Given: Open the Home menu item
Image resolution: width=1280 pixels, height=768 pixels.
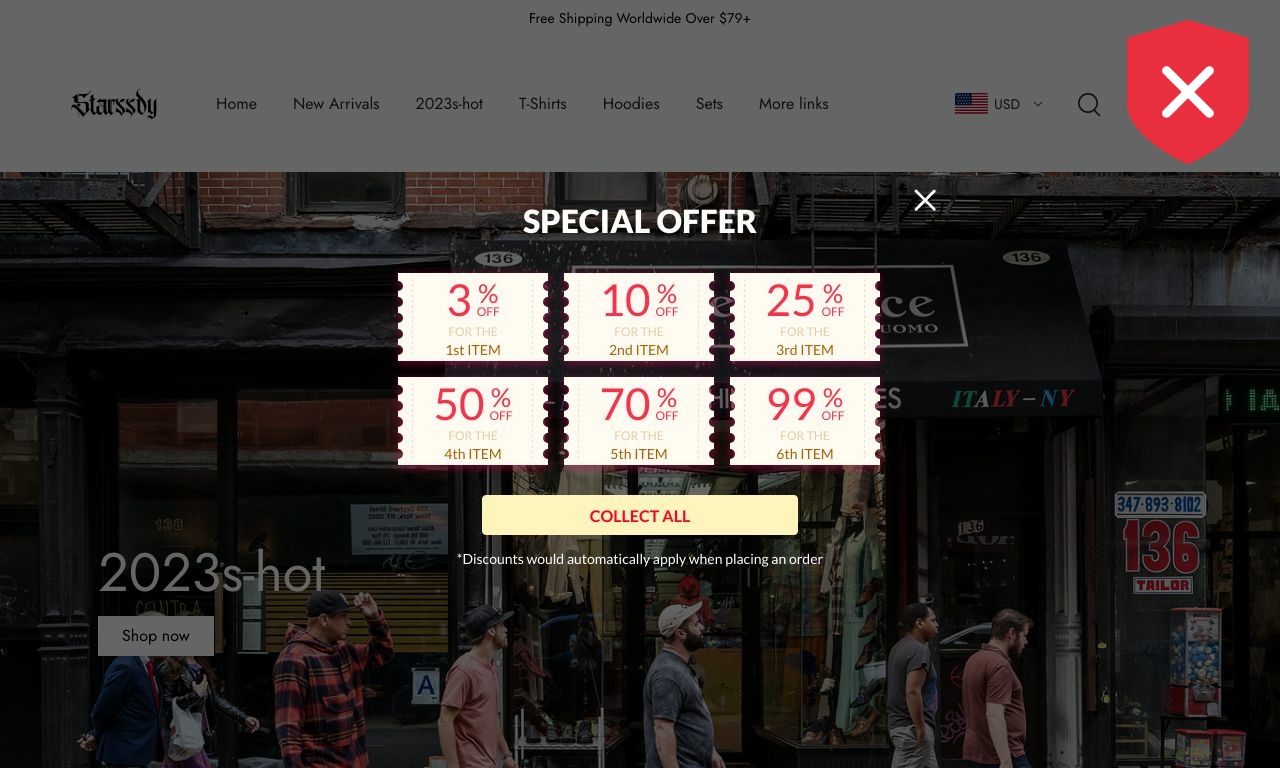Looking at the screenshot, I should [x=236, y=104].
